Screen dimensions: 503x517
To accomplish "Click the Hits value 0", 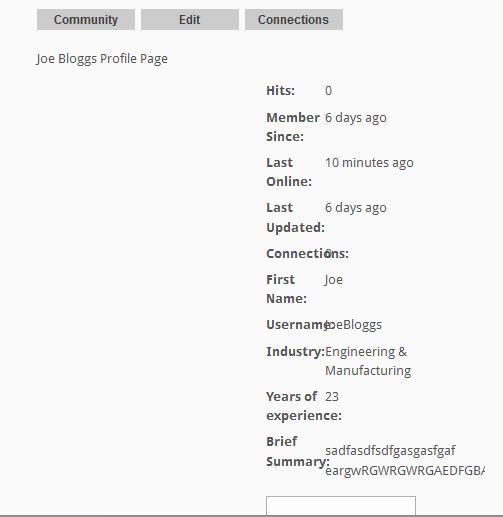I will (328, 91).
